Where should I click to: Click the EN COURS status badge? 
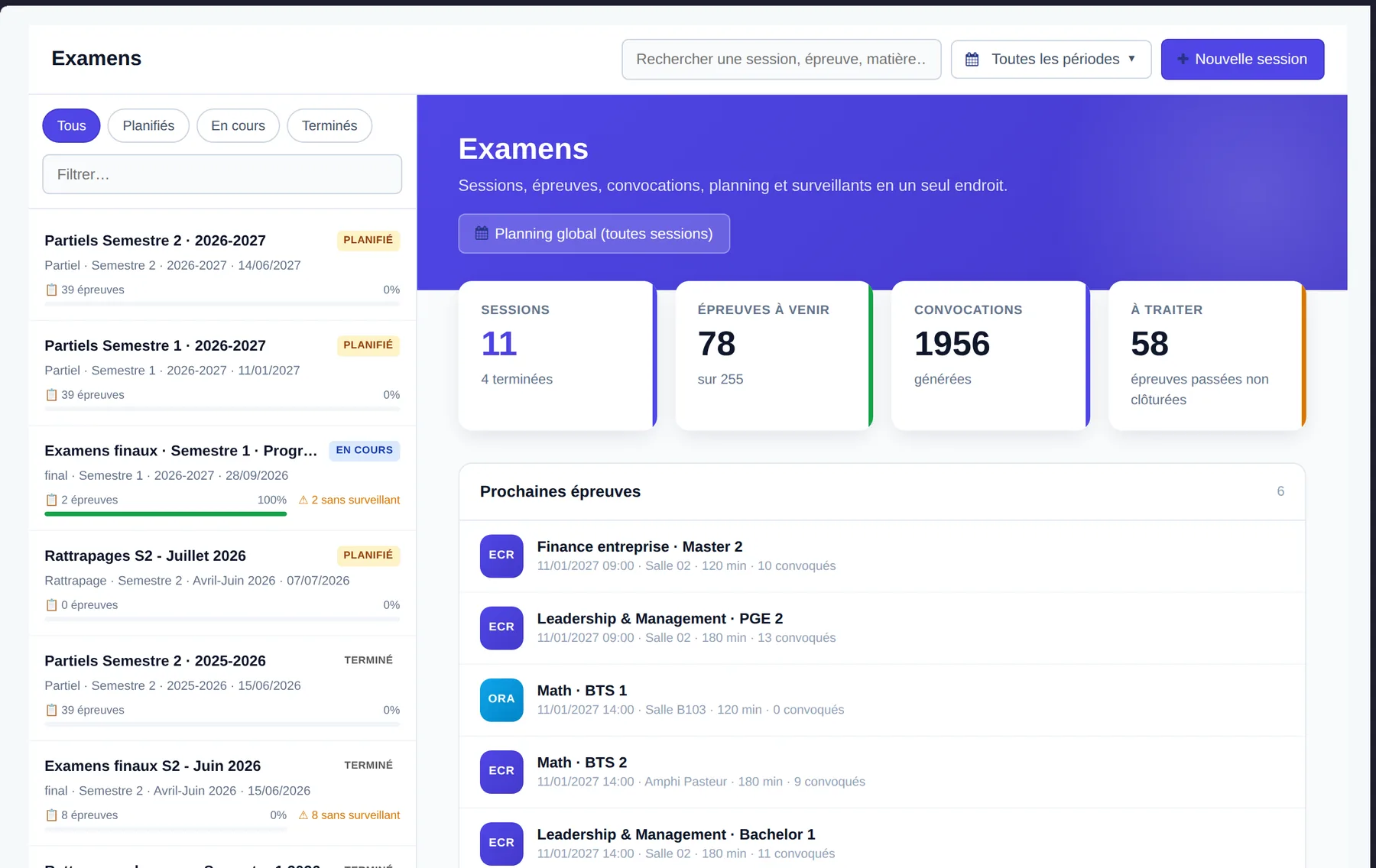coord(365,450)
